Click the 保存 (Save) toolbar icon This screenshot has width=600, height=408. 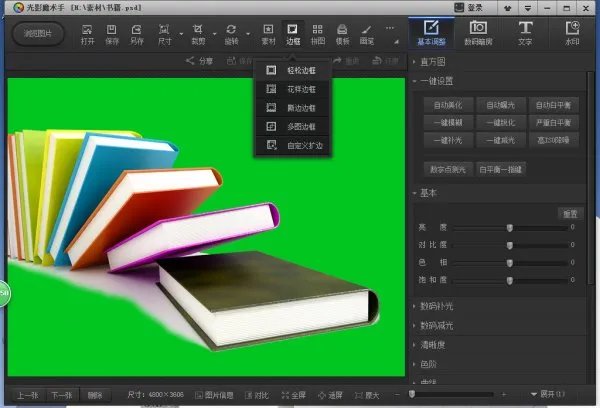tap(112, 33)
